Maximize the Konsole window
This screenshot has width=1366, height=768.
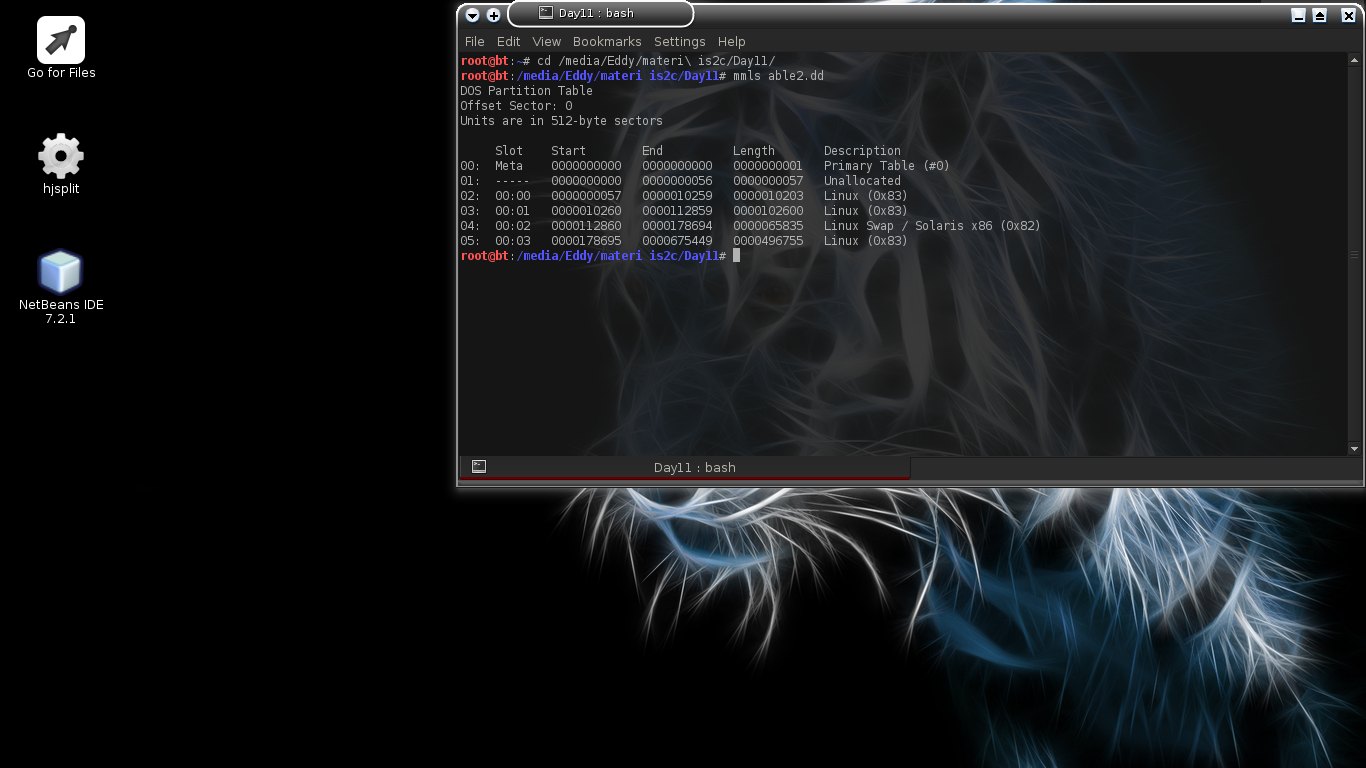point(1322,15)
